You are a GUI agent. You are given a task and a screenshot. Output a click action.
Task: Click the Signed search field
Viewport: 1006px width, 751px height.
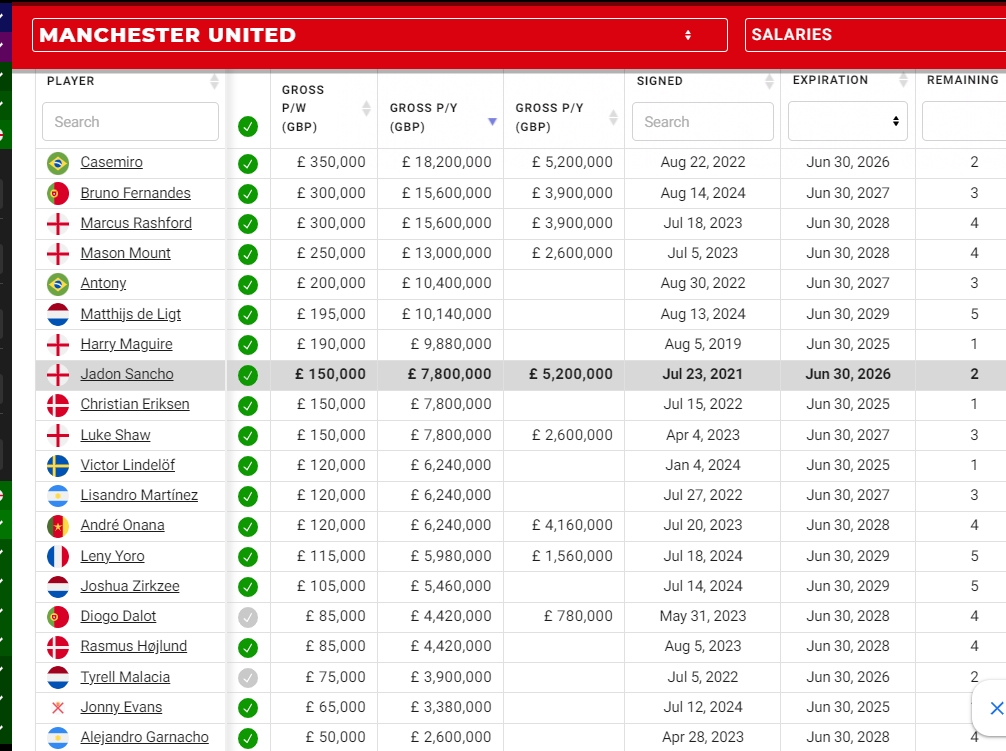point(703,122)
